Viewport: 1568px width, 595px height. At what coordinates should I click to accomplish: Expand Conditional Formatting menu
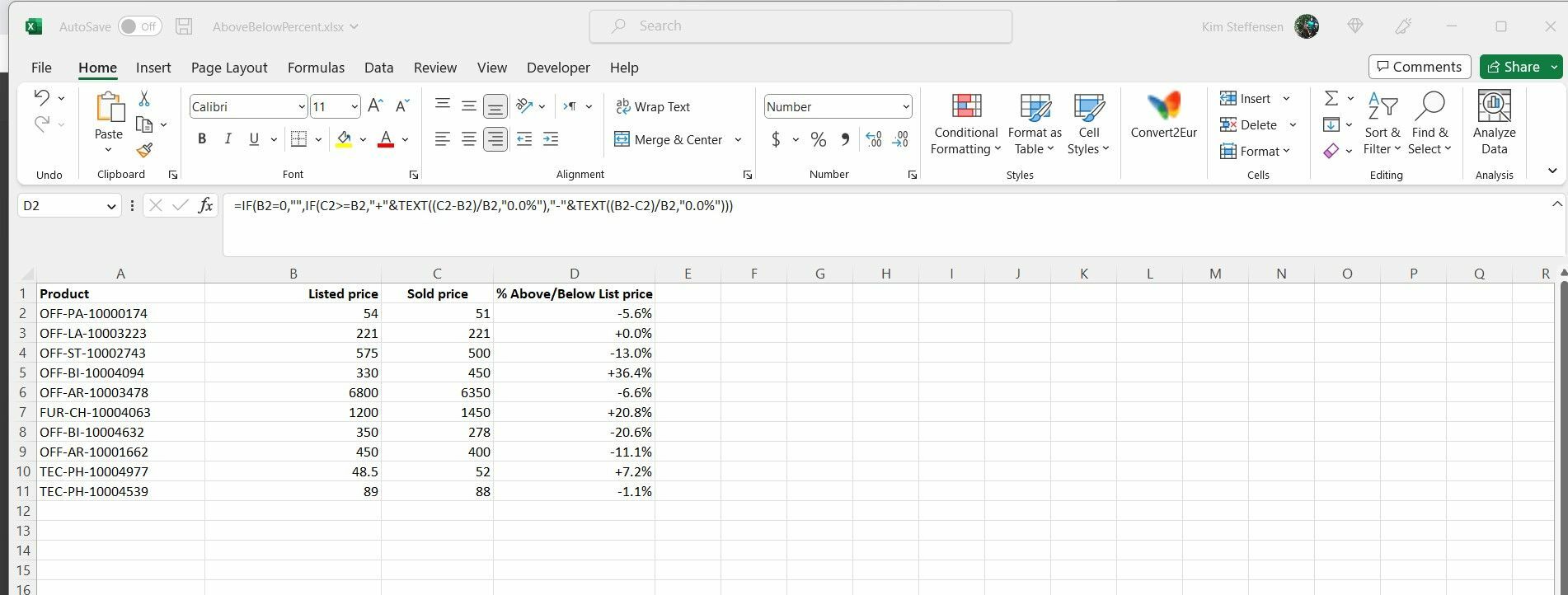pos(965,123)
